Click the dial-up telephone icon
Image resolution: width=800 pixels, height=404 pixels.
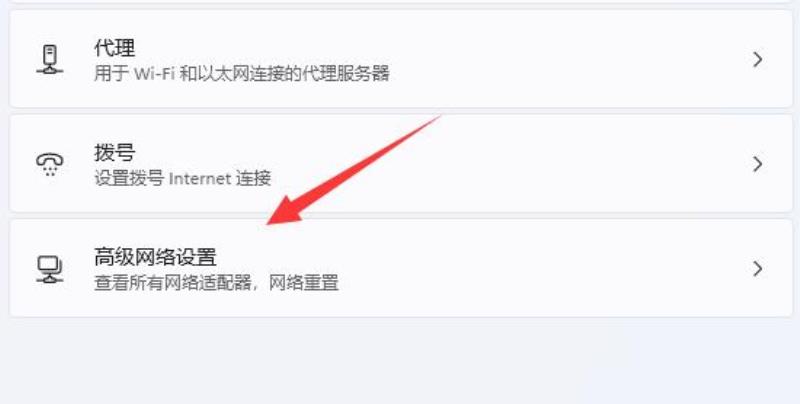[49, 164]
